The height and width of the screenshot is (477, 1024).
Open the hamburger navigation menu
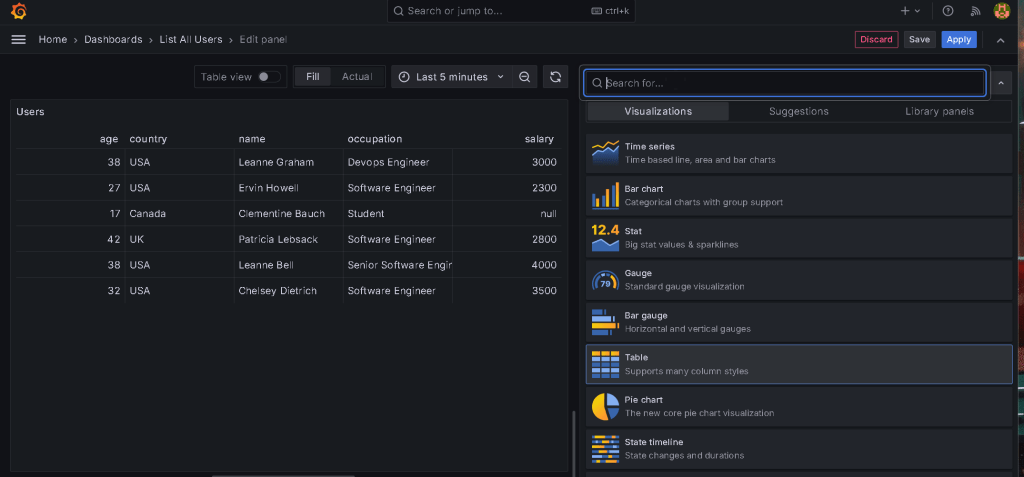pos(18,40)
